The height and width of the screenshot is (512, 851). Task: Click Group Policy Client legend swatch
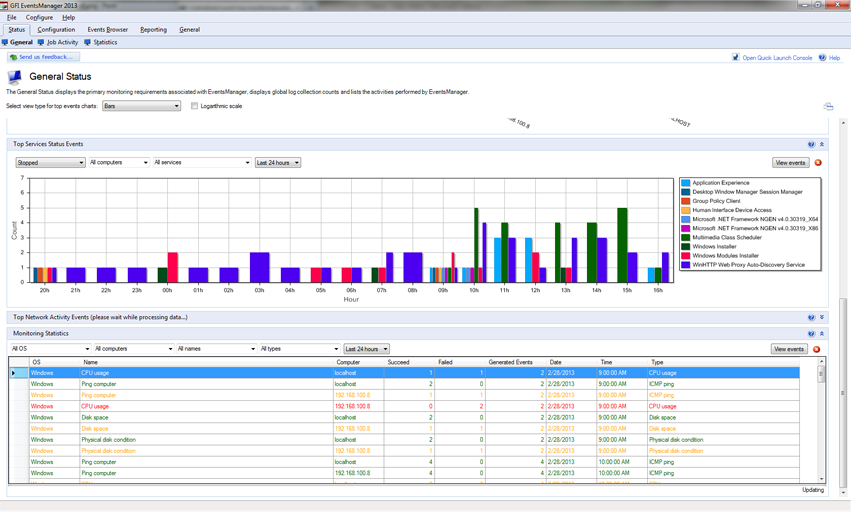[685, 201]
